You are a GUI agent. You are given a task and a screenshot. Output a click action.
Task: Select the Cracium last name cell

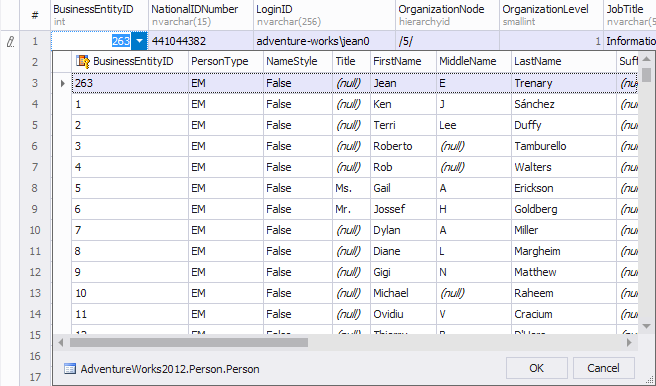coord(564,314)
